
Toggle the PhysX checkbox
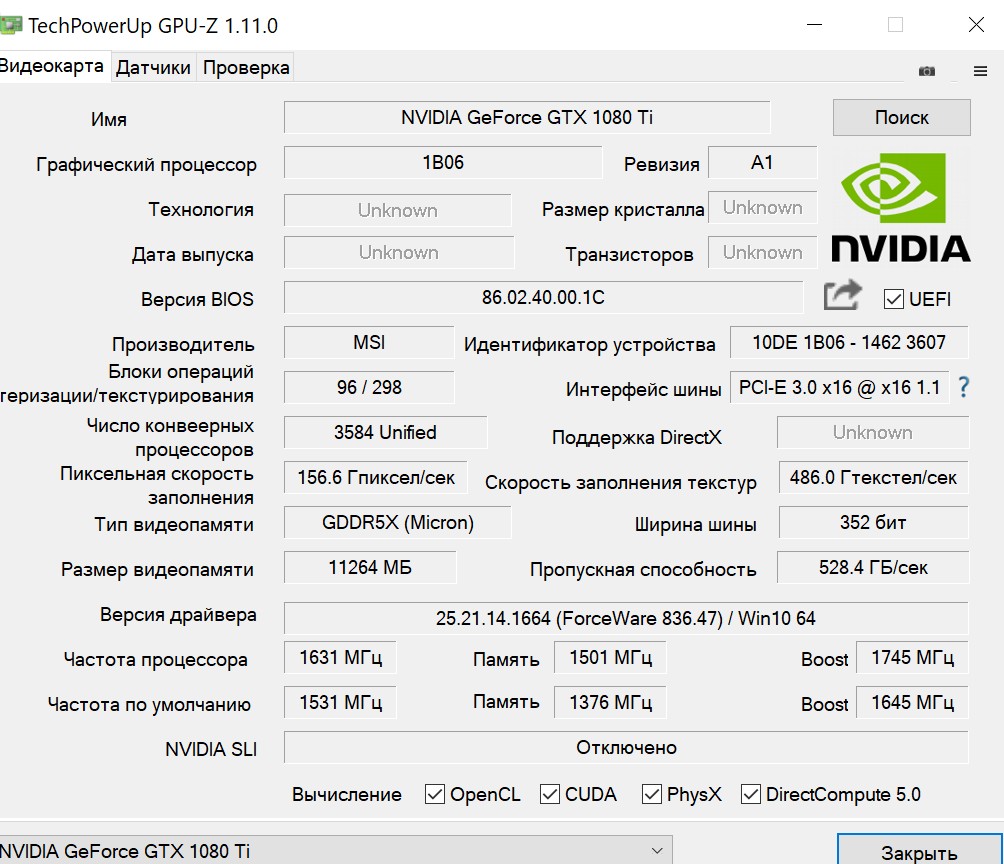pos(652,794)
